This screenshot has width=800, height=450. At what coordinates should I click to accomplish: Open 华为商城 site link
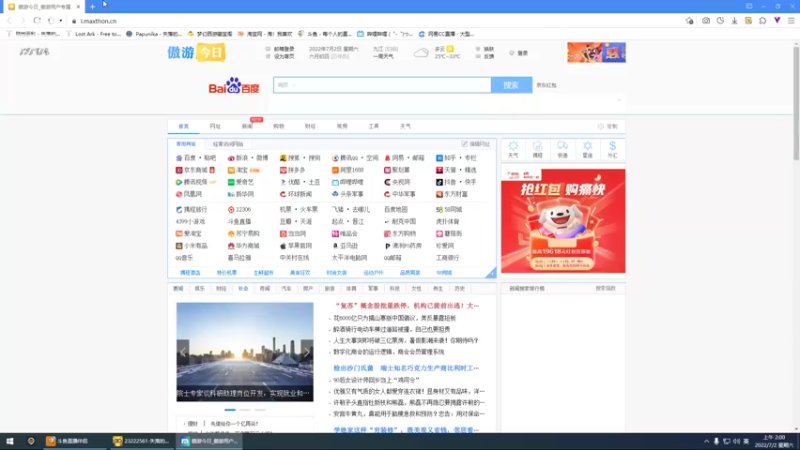(243, 246)
